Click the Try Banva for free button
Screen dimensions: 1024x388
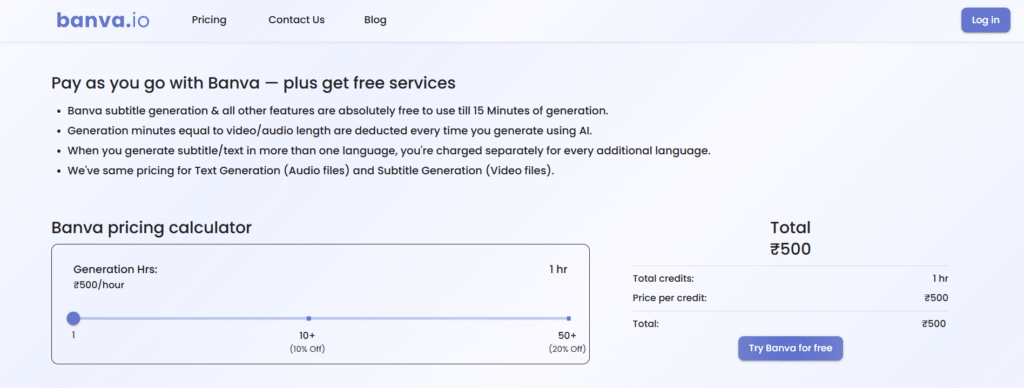(791, 348)
